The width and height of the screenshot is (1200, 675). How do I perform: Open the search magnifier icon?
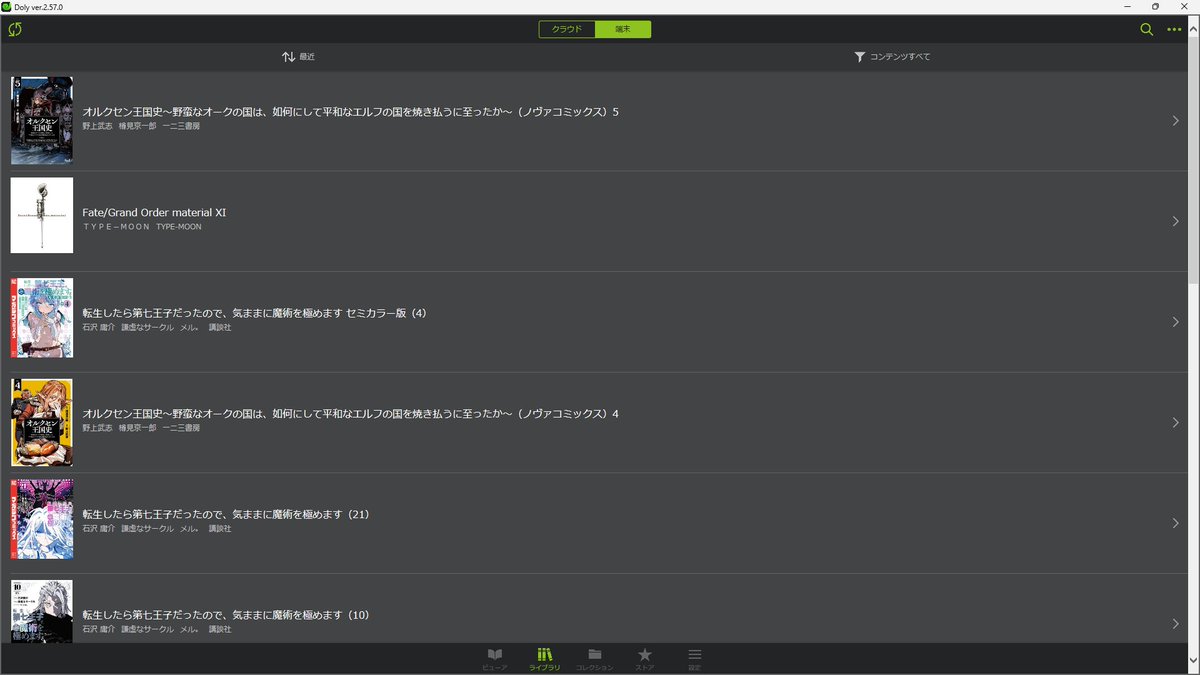click(x=1147, y=29)
